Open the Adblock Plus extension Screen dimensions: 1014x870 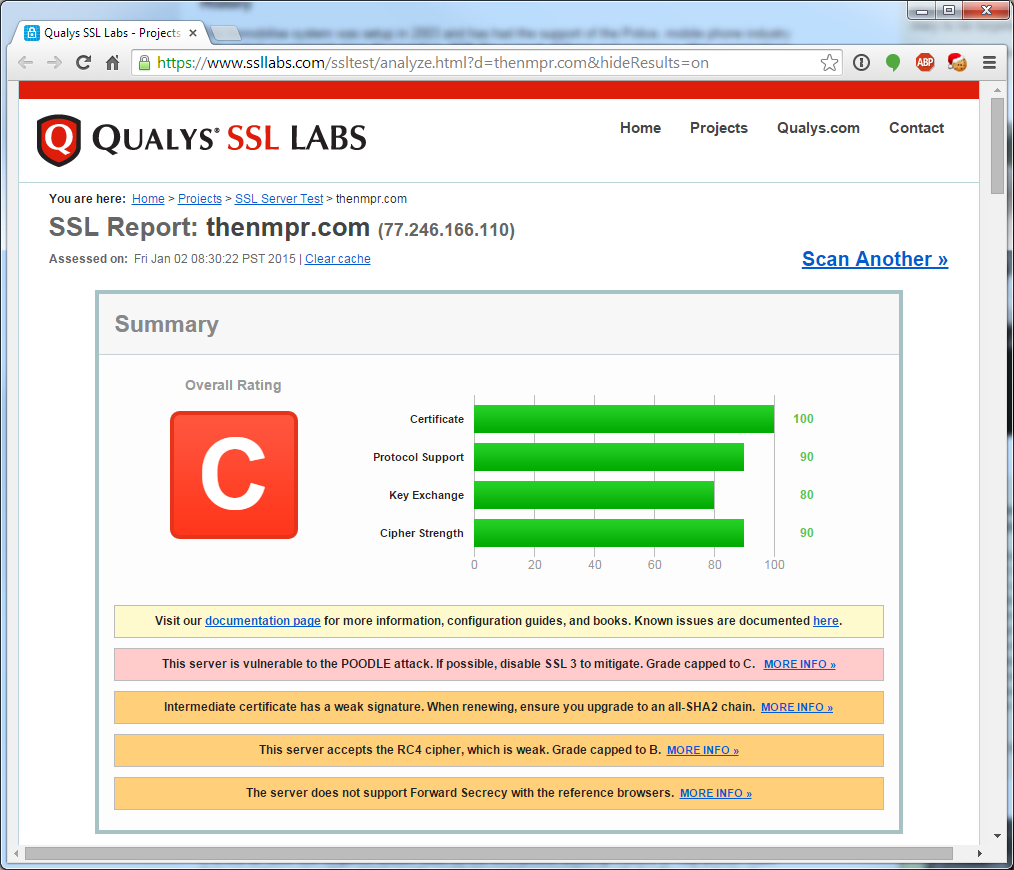pos(925,62)
